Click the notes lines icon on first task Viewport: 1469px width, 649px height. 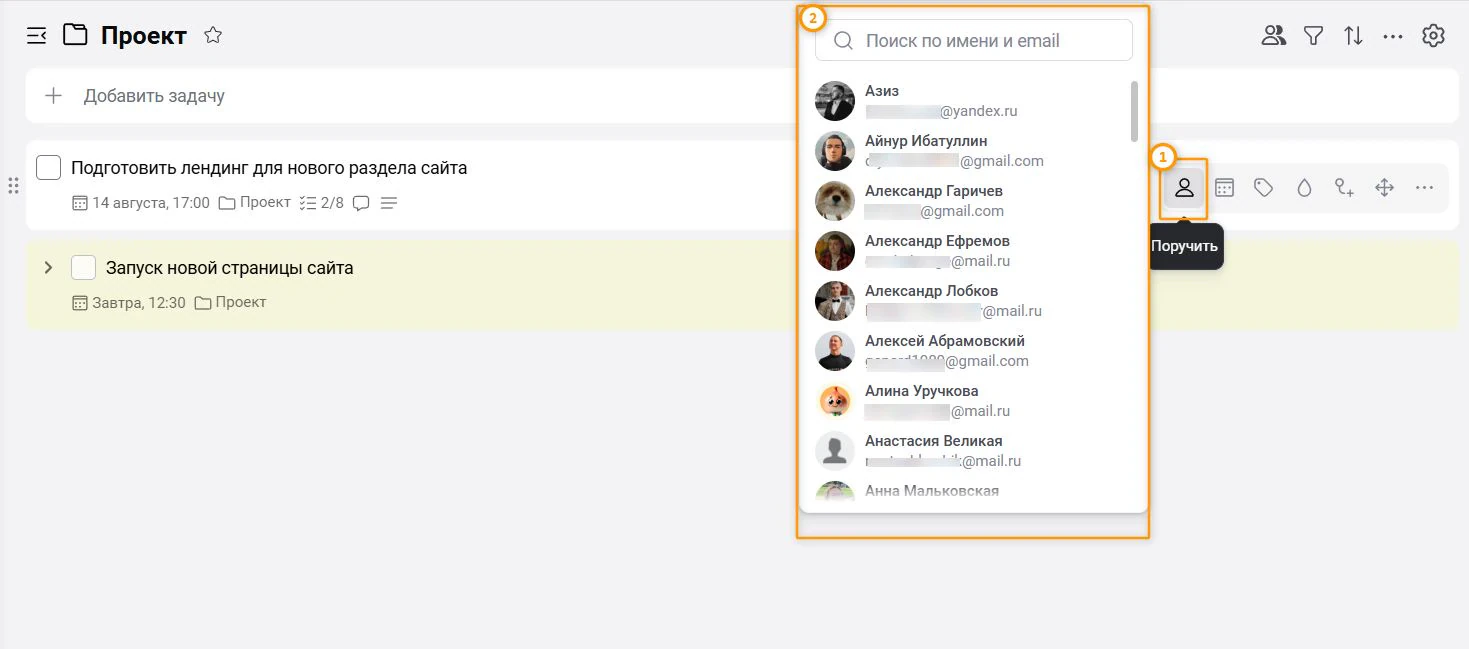[389, 203]
